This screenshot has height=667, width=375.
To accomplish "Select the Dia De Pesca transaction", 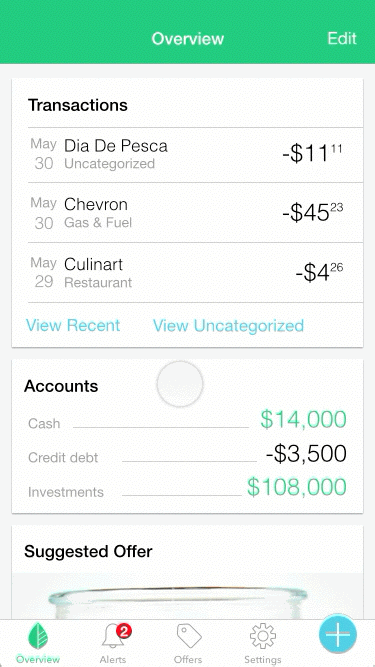I will pos(196,155).
